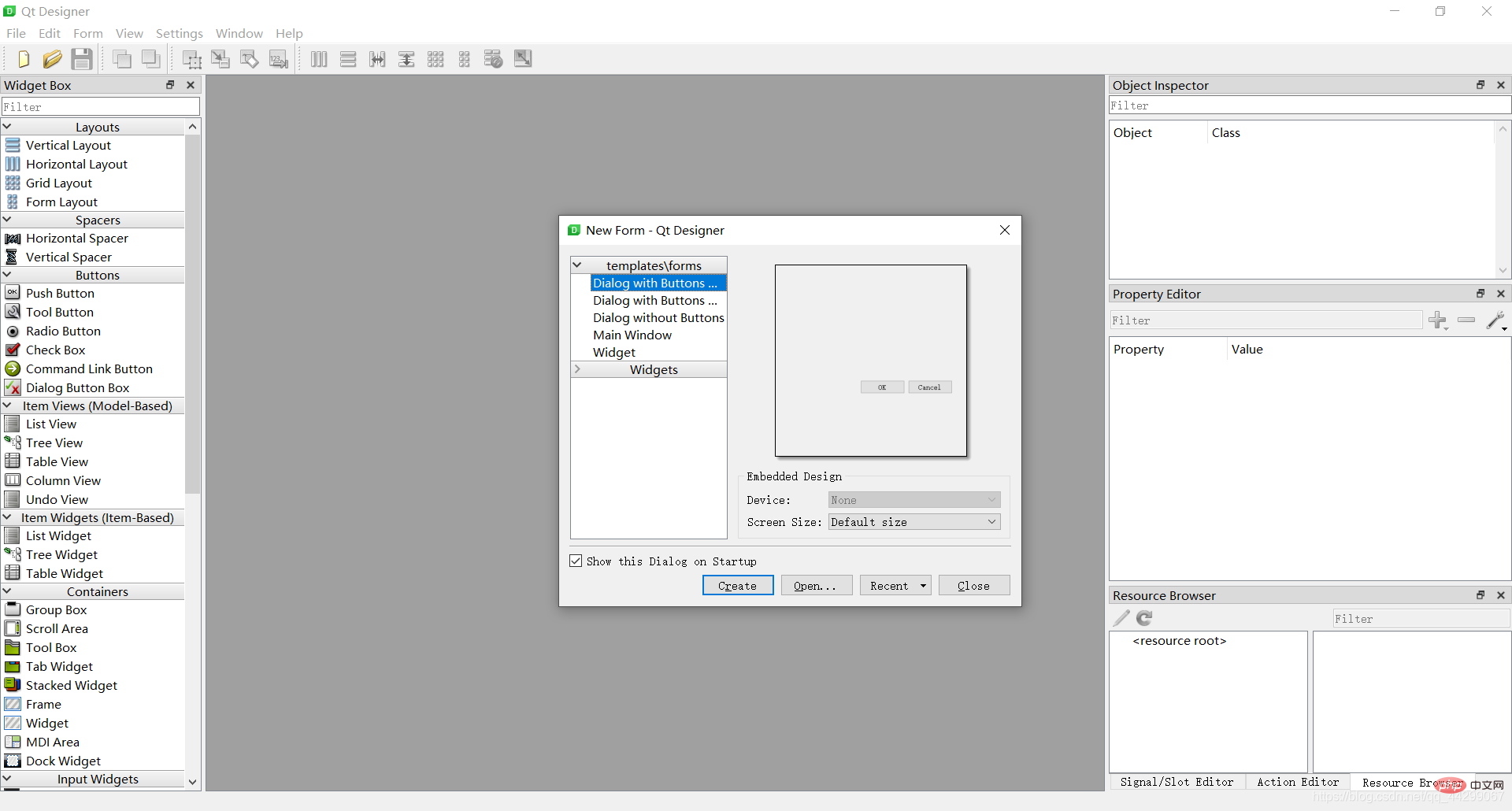Screen dimensions: 1512x811
Task: Click the reload icon in Resource Browser
Action: click(1144, 619)
